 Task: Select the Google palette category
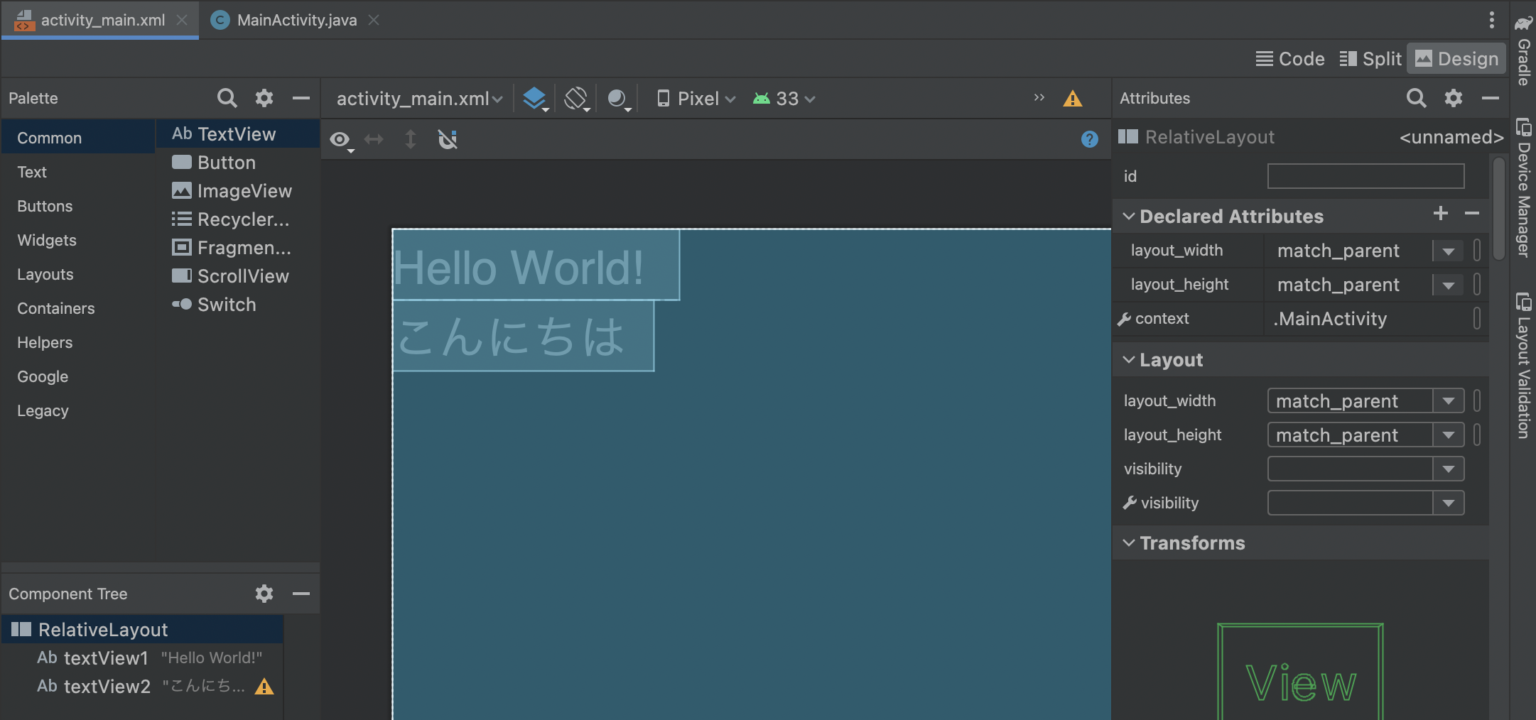click(78, 376)
